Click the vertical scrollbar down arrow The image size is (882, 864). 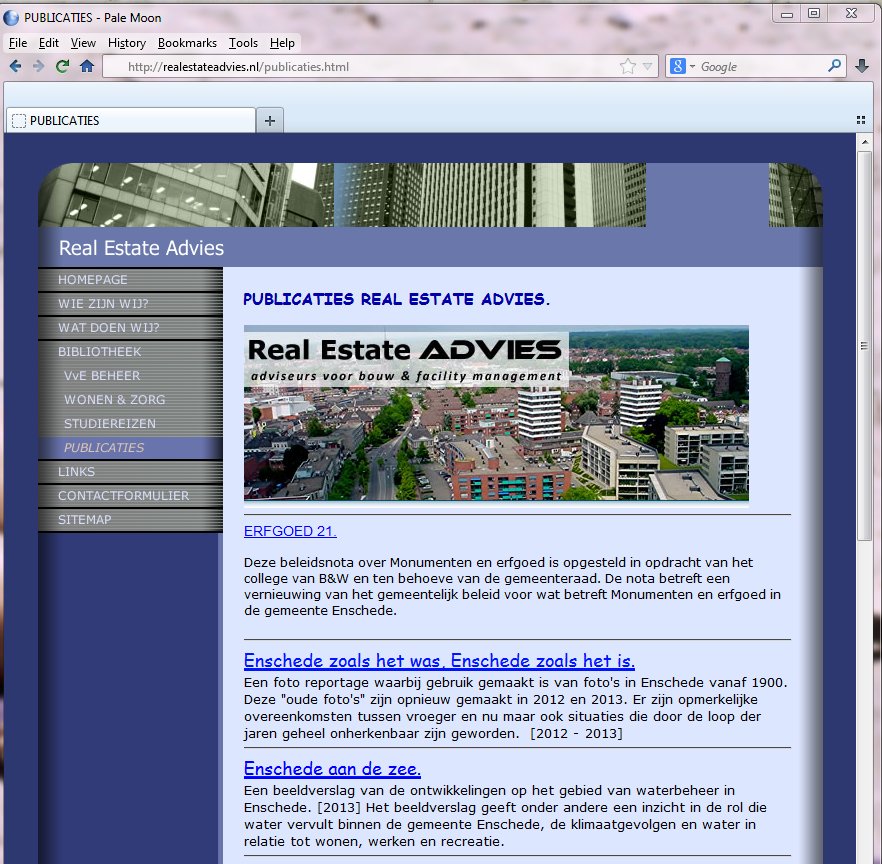coord(865,856)
